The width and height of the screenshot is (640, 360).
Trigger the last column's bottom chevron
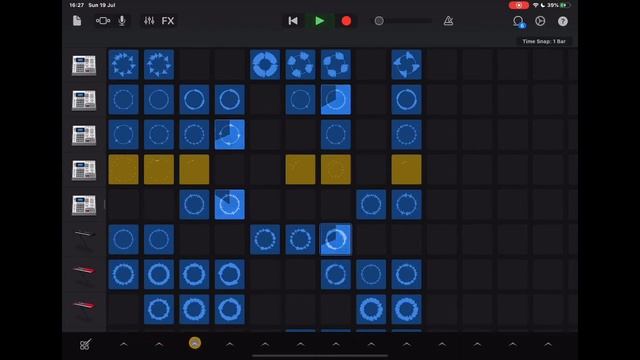tap(548, 345)
